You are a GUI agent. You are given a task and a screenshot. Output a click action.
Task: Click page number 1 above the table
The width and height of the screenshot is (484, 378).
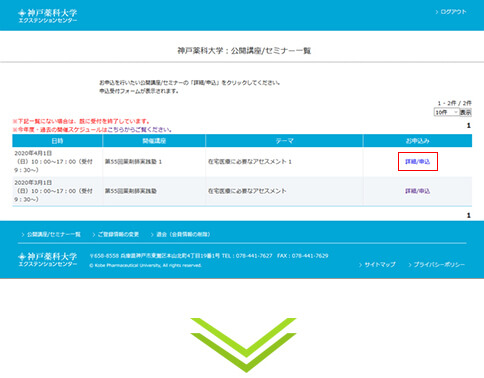click(468, 126)
